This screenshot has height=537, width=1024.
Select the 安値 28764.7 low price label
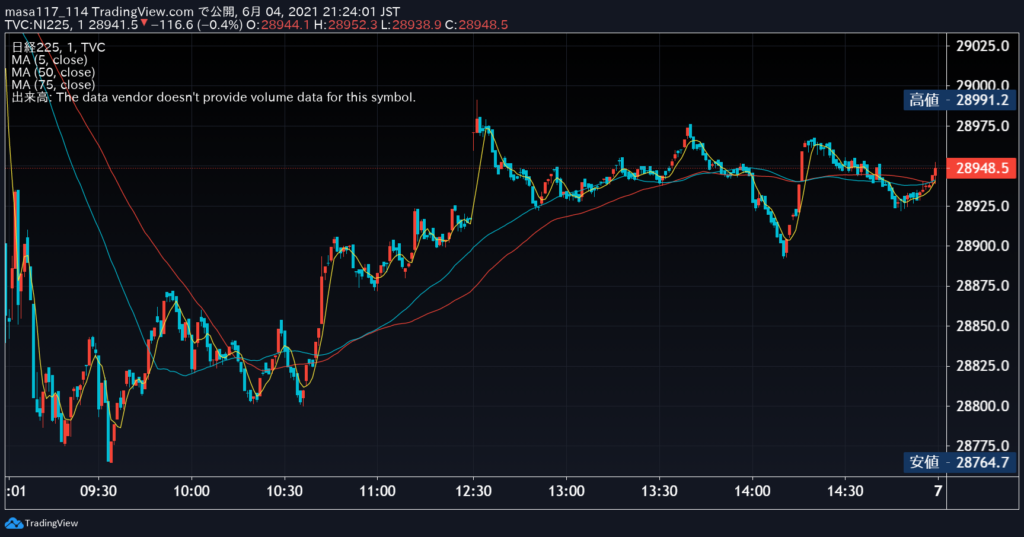tap(960, 463)
